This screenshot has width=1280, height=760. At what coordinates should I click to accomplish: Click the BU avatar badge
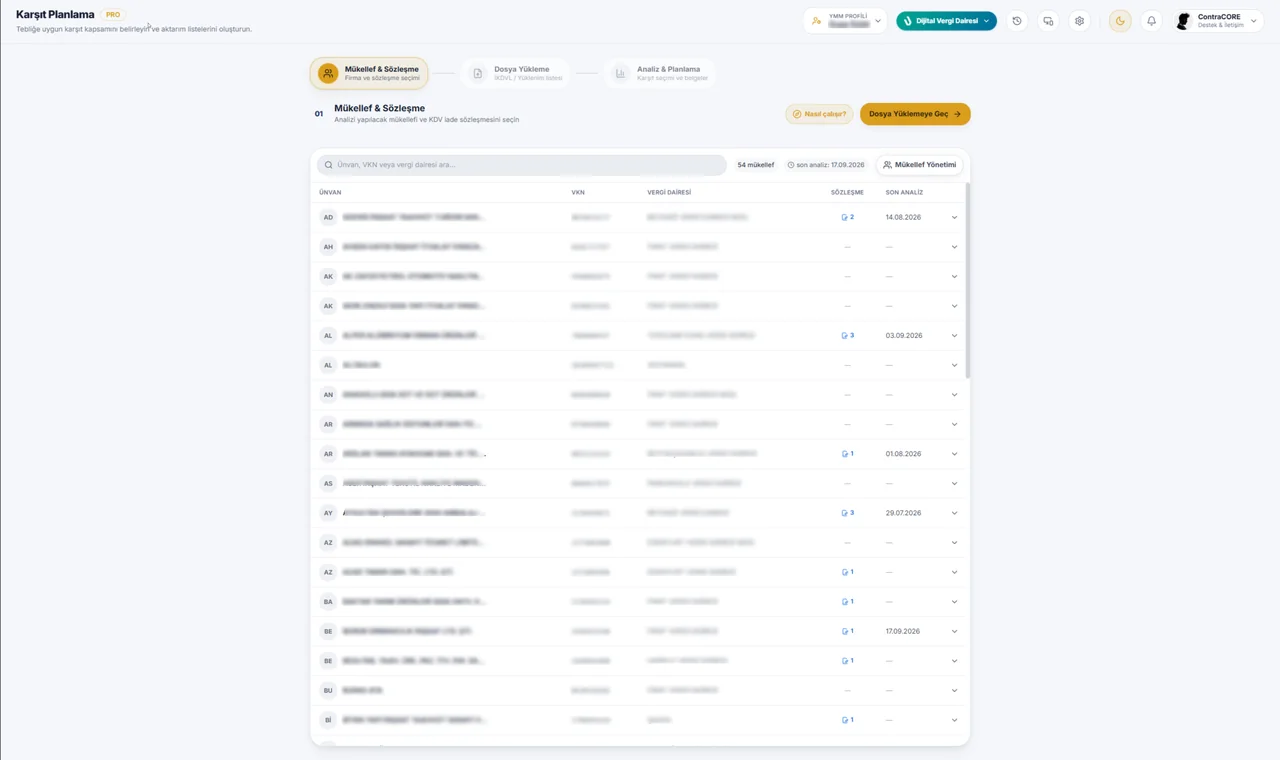(328, 691)
